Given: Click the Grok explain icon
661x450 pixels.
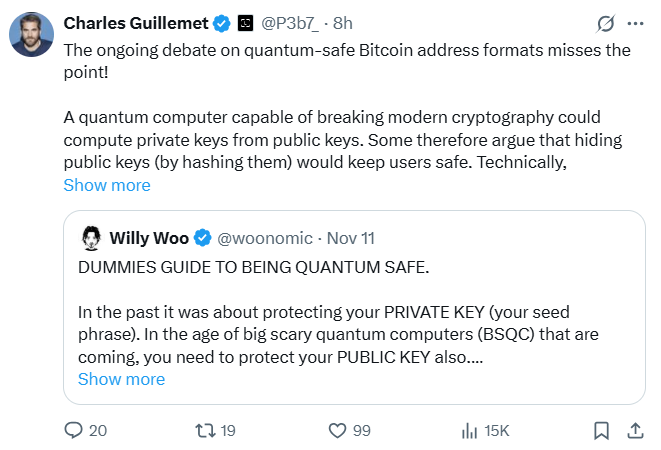Looking at the screenshot, I should [605, 23].
